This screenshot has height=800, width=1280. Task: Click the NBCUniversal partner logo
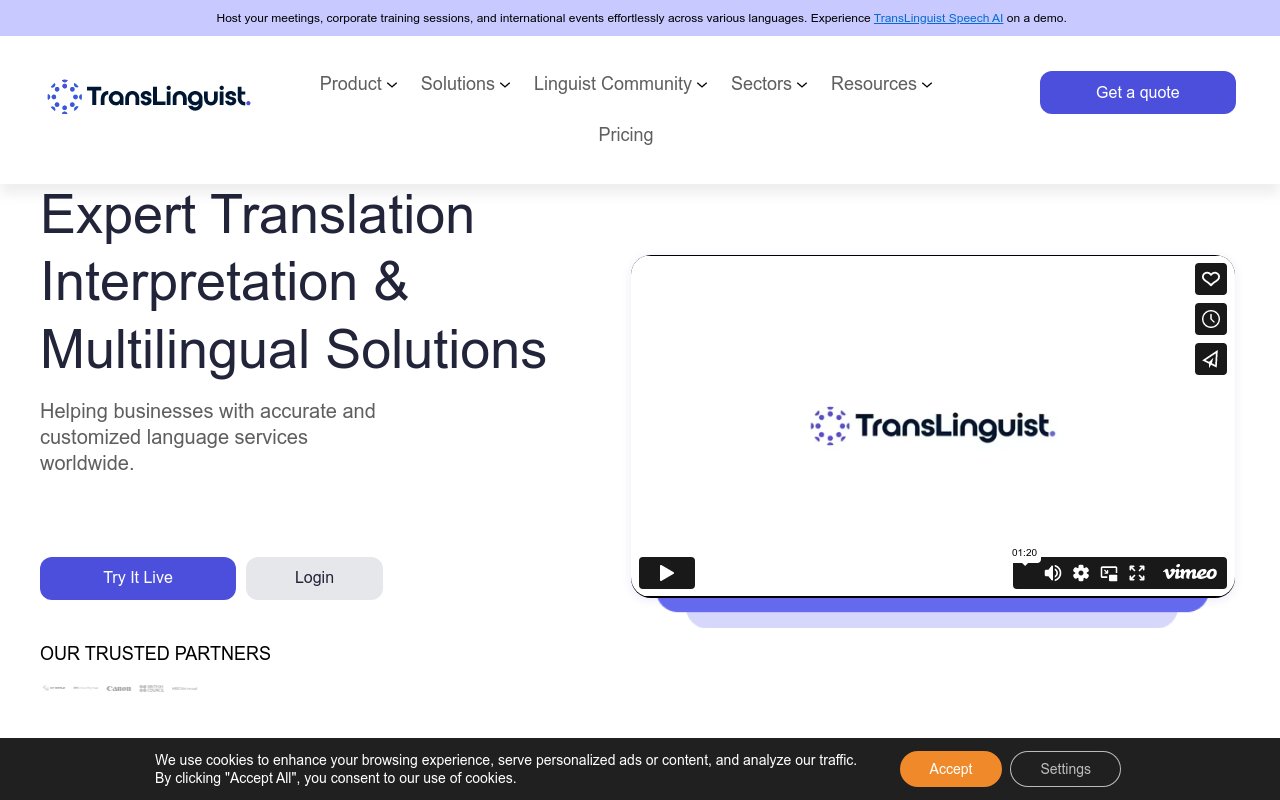tap(184, 688)
